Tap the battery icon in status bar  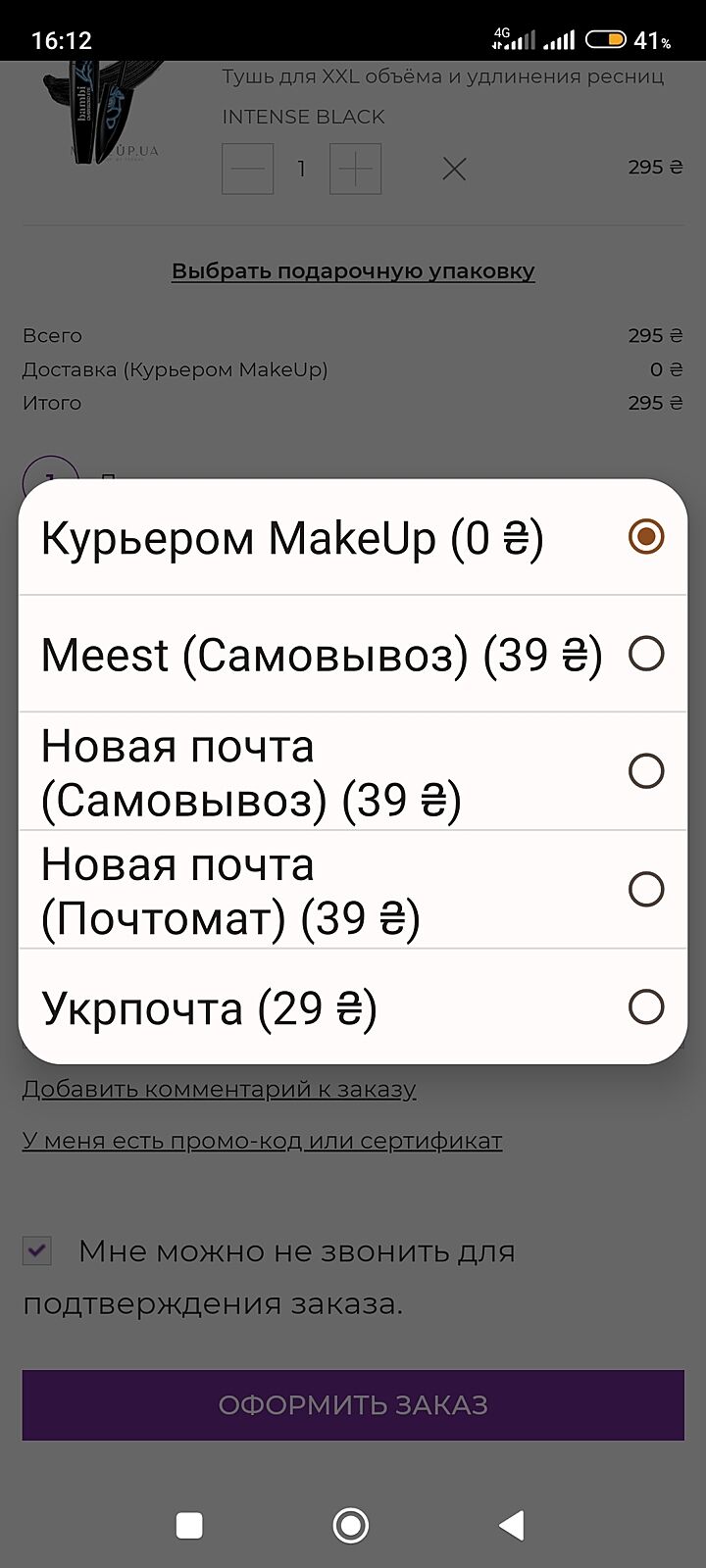click(605, 40)
